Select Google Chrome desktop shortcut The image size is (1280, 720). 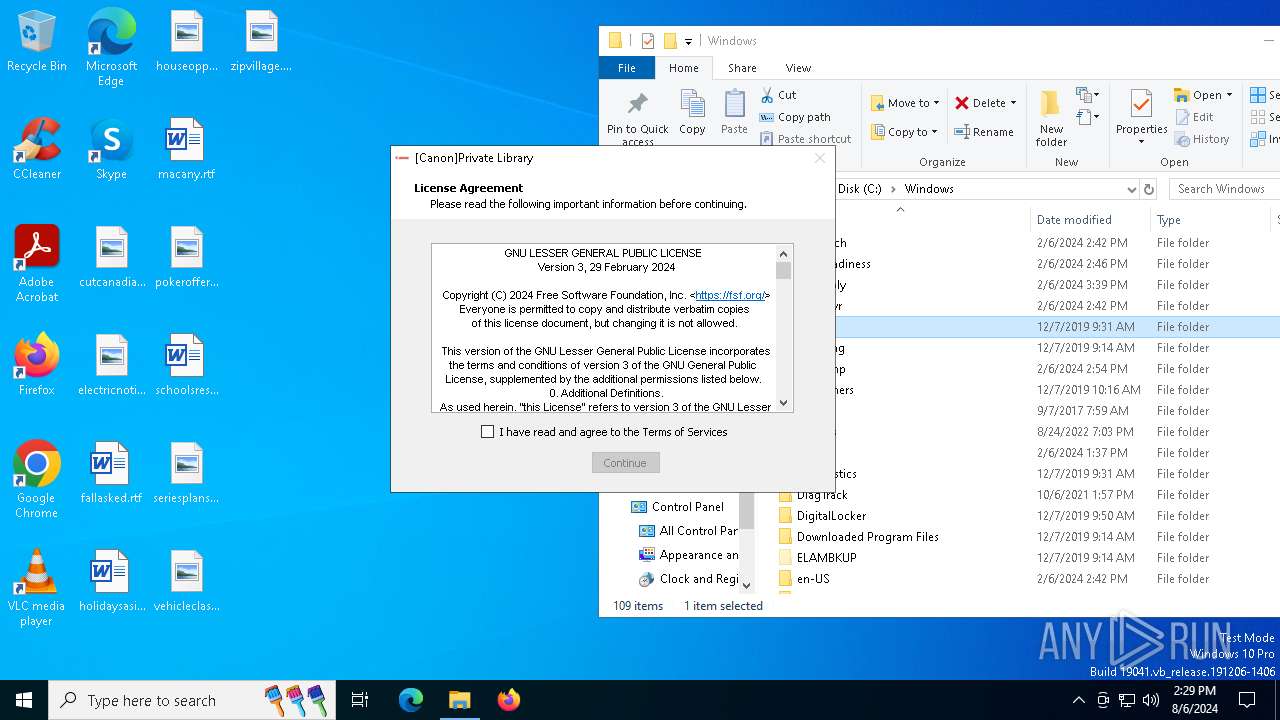[x=37, y=480]
